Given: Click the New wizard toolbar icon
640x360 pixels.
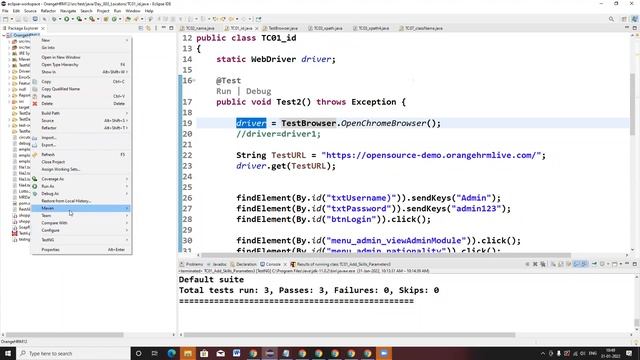Looking at the screenshot, I should (6, 19).
